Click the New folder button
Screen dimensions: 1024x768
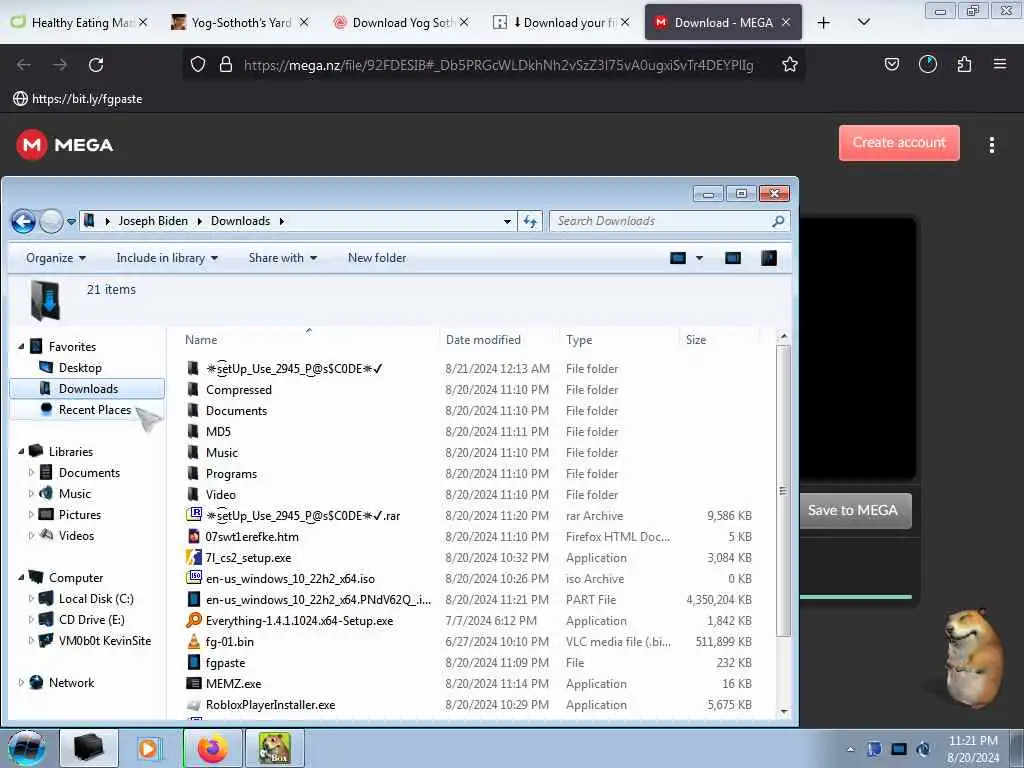click(377, 258)
